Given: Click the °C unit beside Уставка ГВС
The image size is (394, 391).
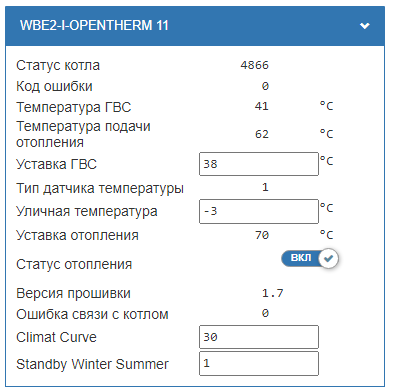Looking at the screenshot, I should click(x=326, y=161).
